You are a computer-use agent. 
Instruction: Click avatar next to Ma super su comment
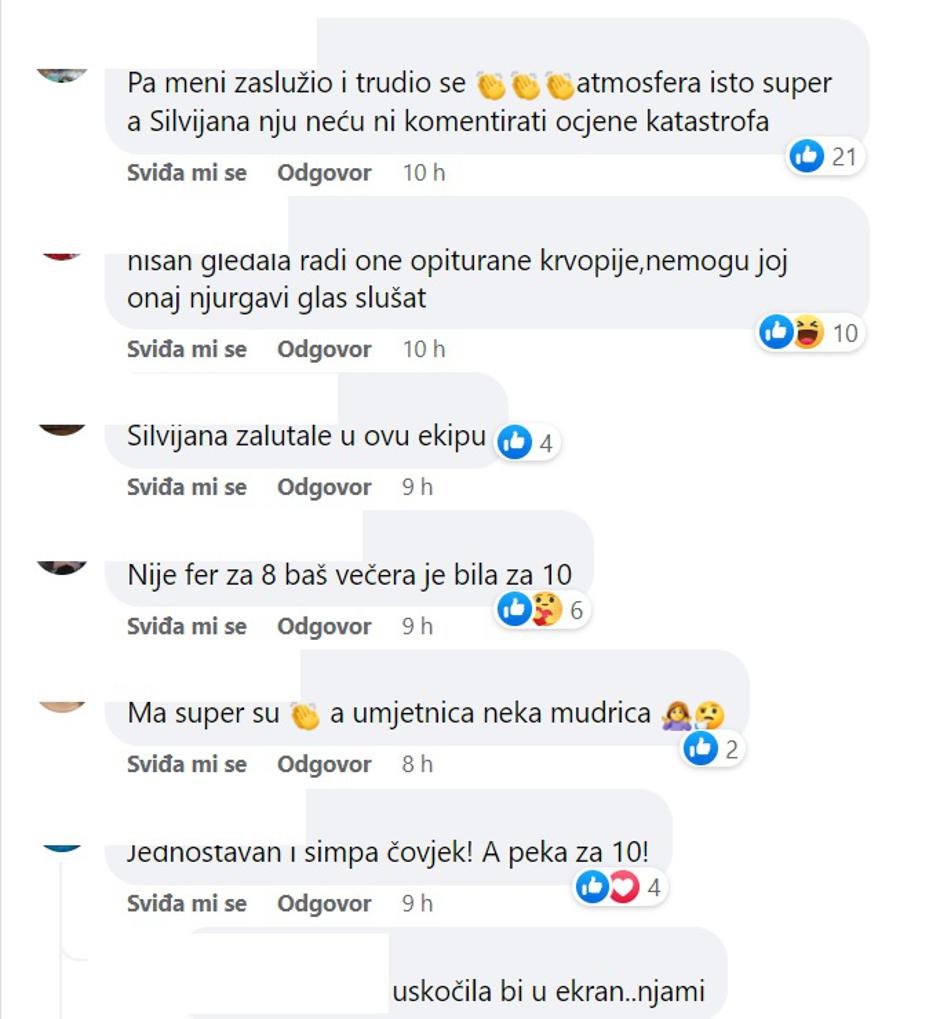point(62,707)
